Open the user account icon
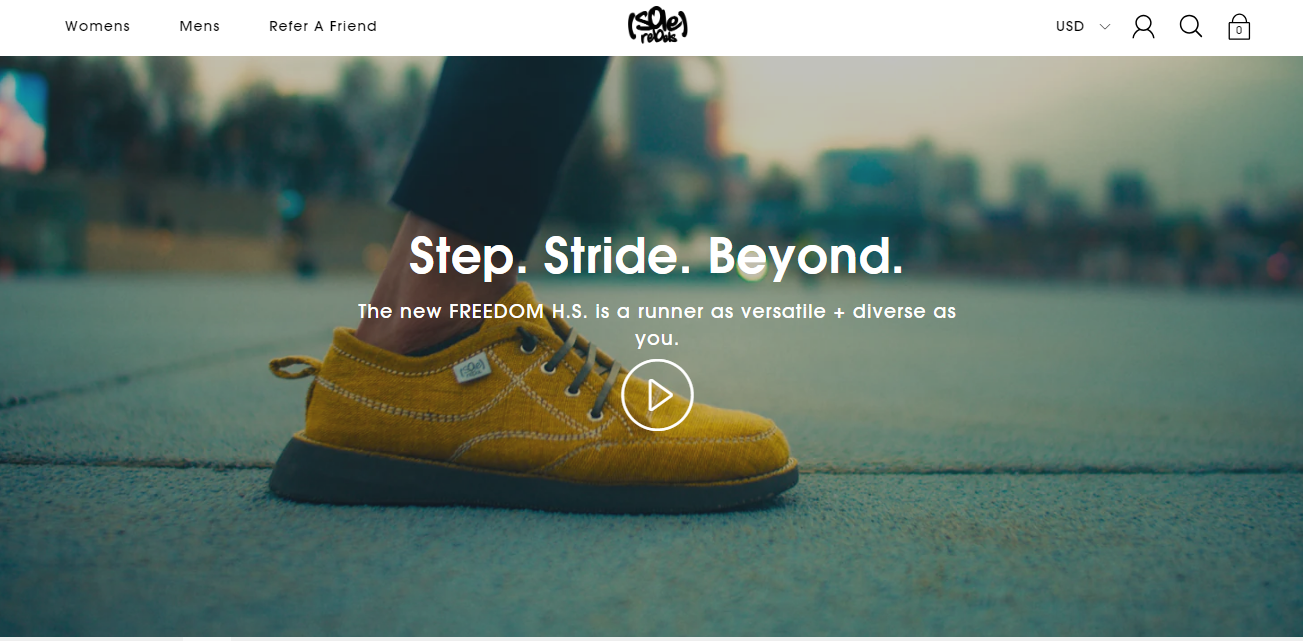This screenshot has height=641, width=1303. pos(1143,26)
